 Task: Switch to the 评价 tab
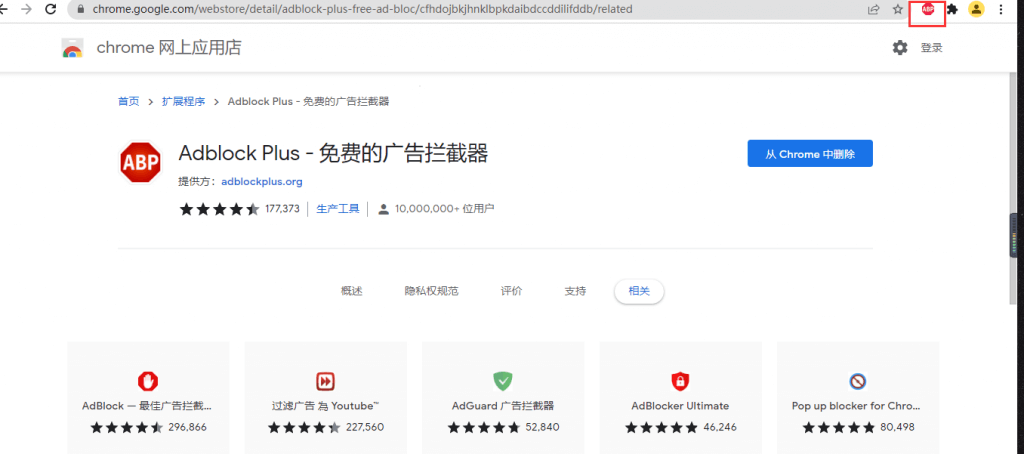point(511,291)
